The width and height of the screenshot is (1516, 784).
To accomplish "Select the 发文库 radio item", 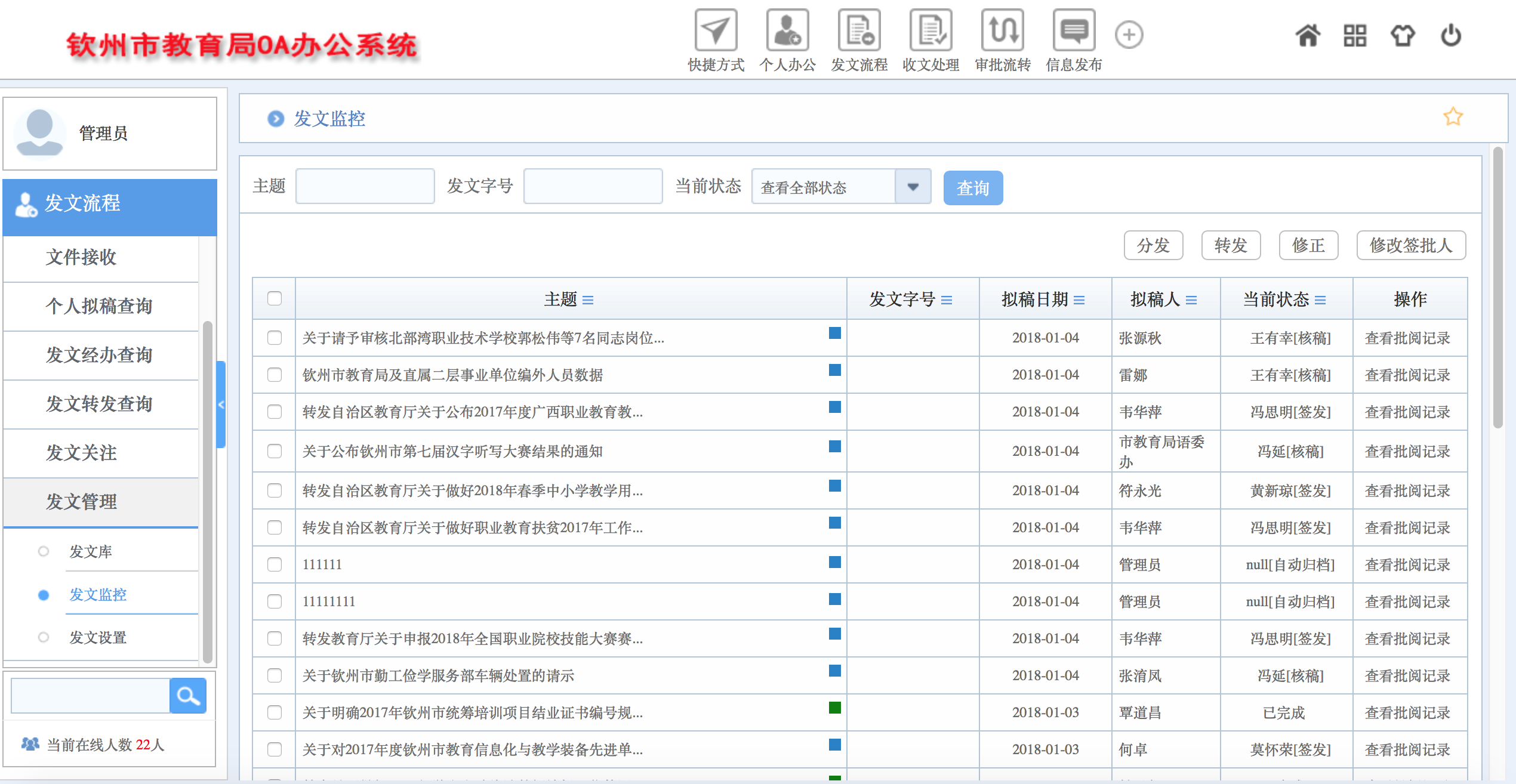I will [x=44, y=551].
